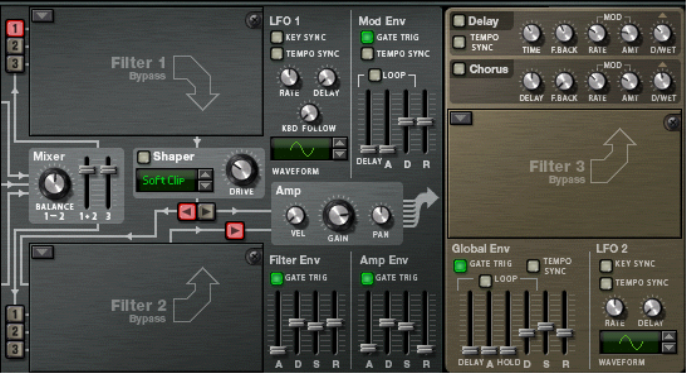Step Shaper mode down from Soft Clip
The image size is (686, 373).
click(205, 185)
